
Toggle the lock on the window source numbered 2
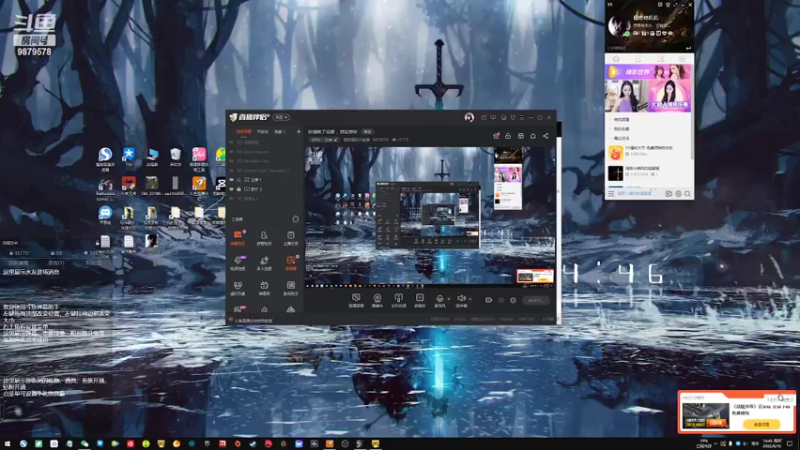[x=239, y=189]
